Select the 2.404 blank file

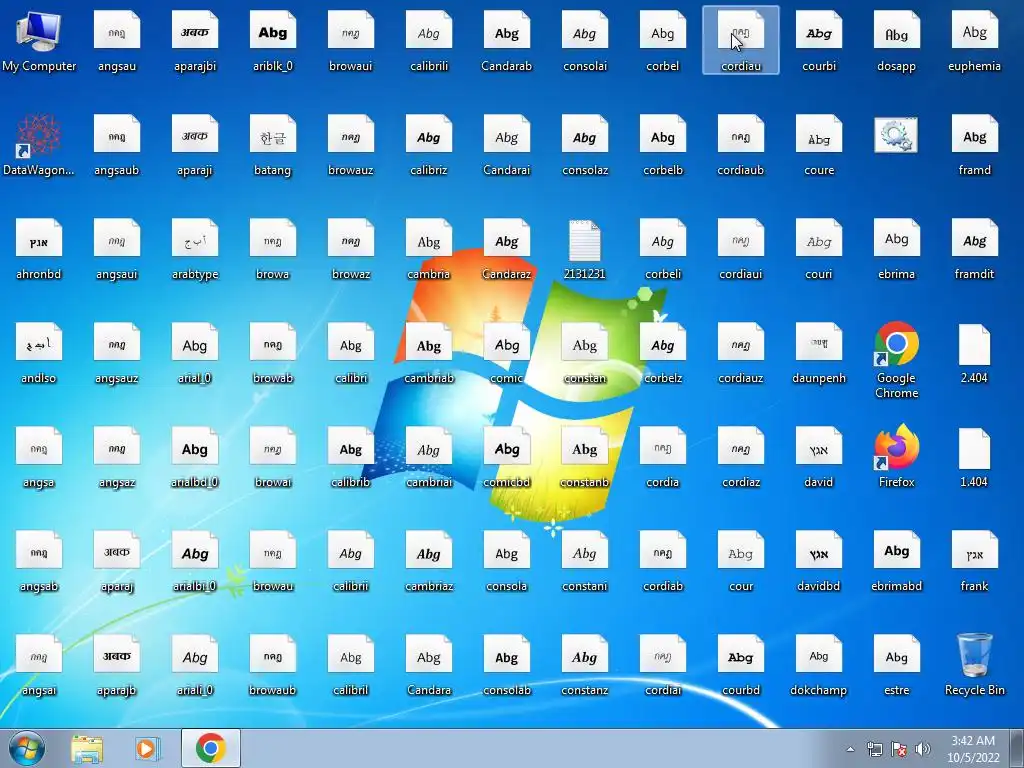[x=974, y=353]
